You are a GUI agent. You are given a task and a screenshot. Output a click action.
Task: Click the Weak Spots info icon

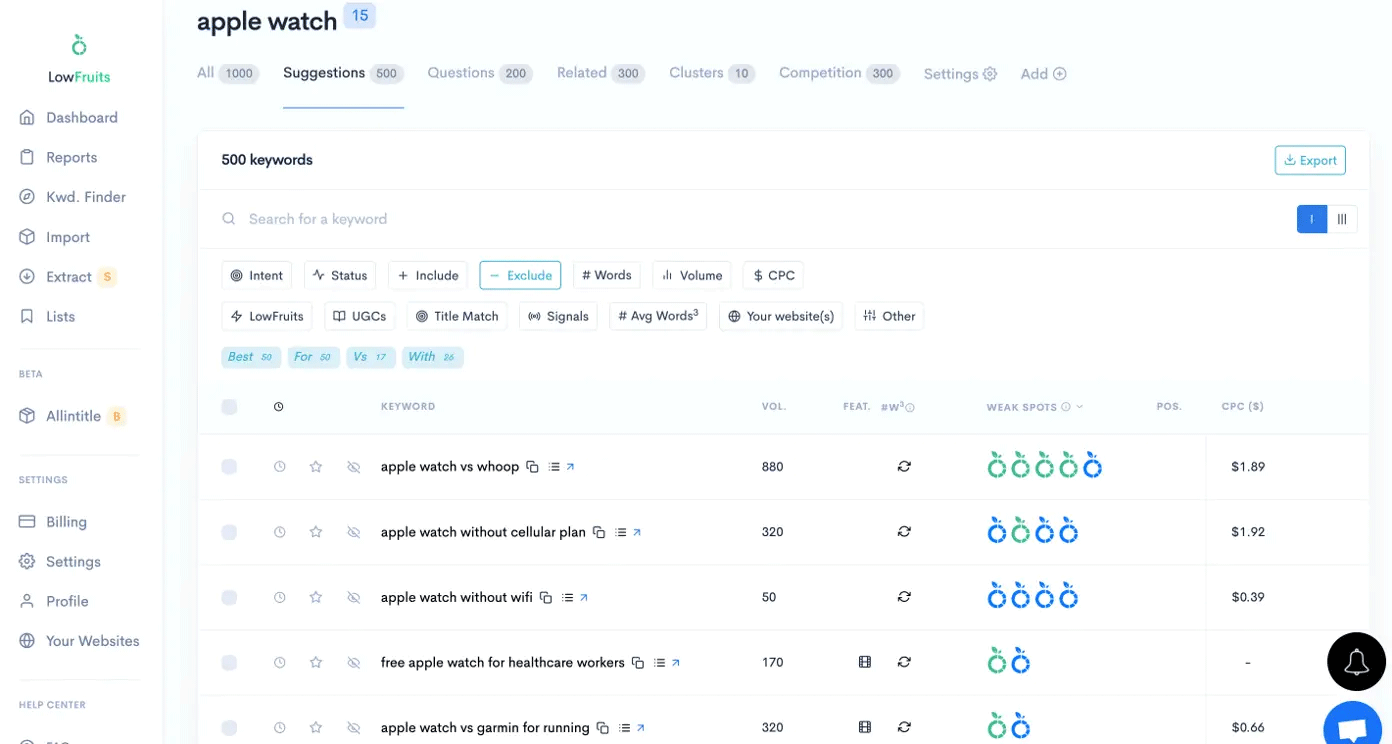pos(1066,407)
